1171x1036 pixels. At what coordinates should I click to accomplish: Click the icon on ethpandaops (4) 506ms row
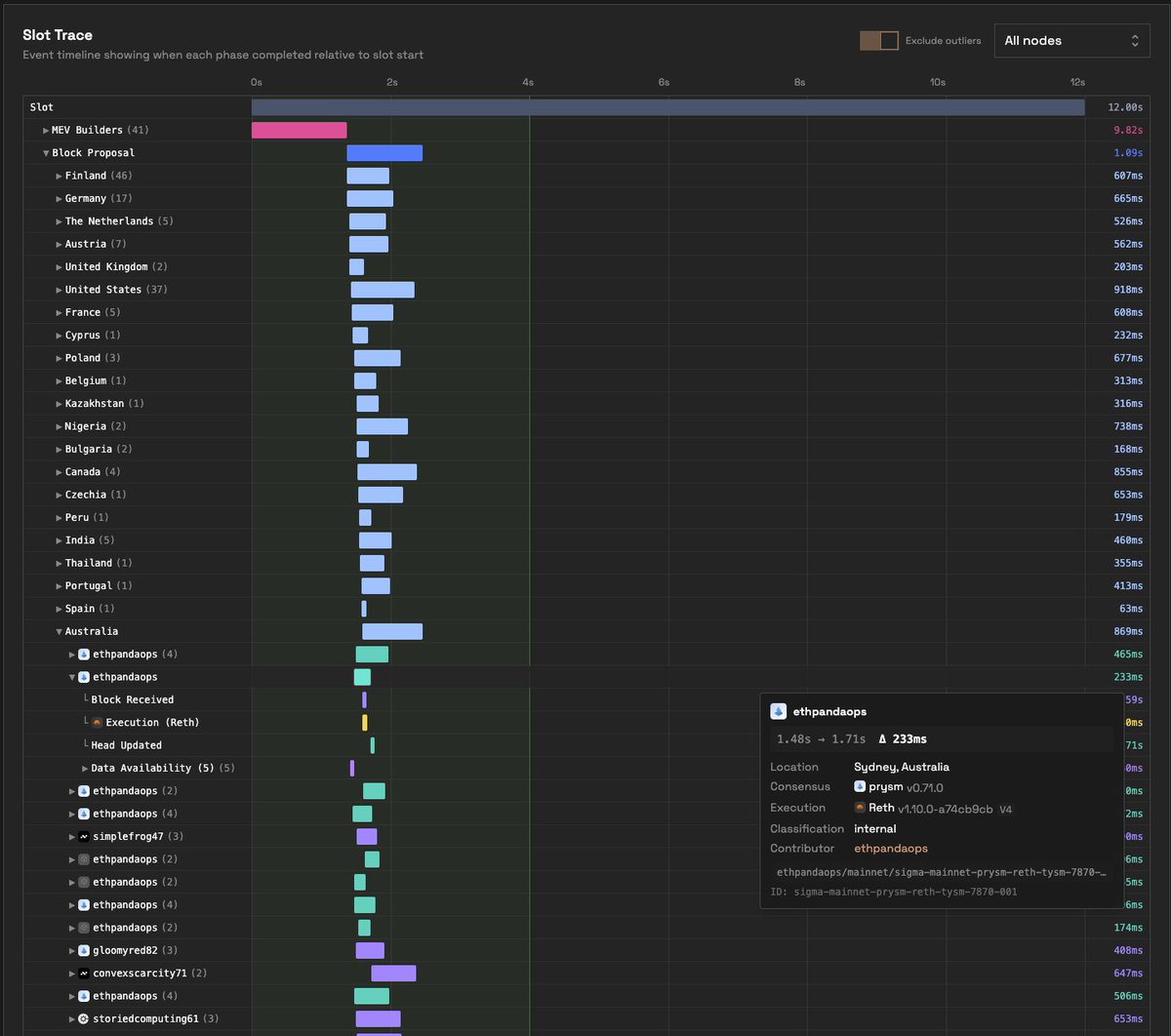(84, 996)
